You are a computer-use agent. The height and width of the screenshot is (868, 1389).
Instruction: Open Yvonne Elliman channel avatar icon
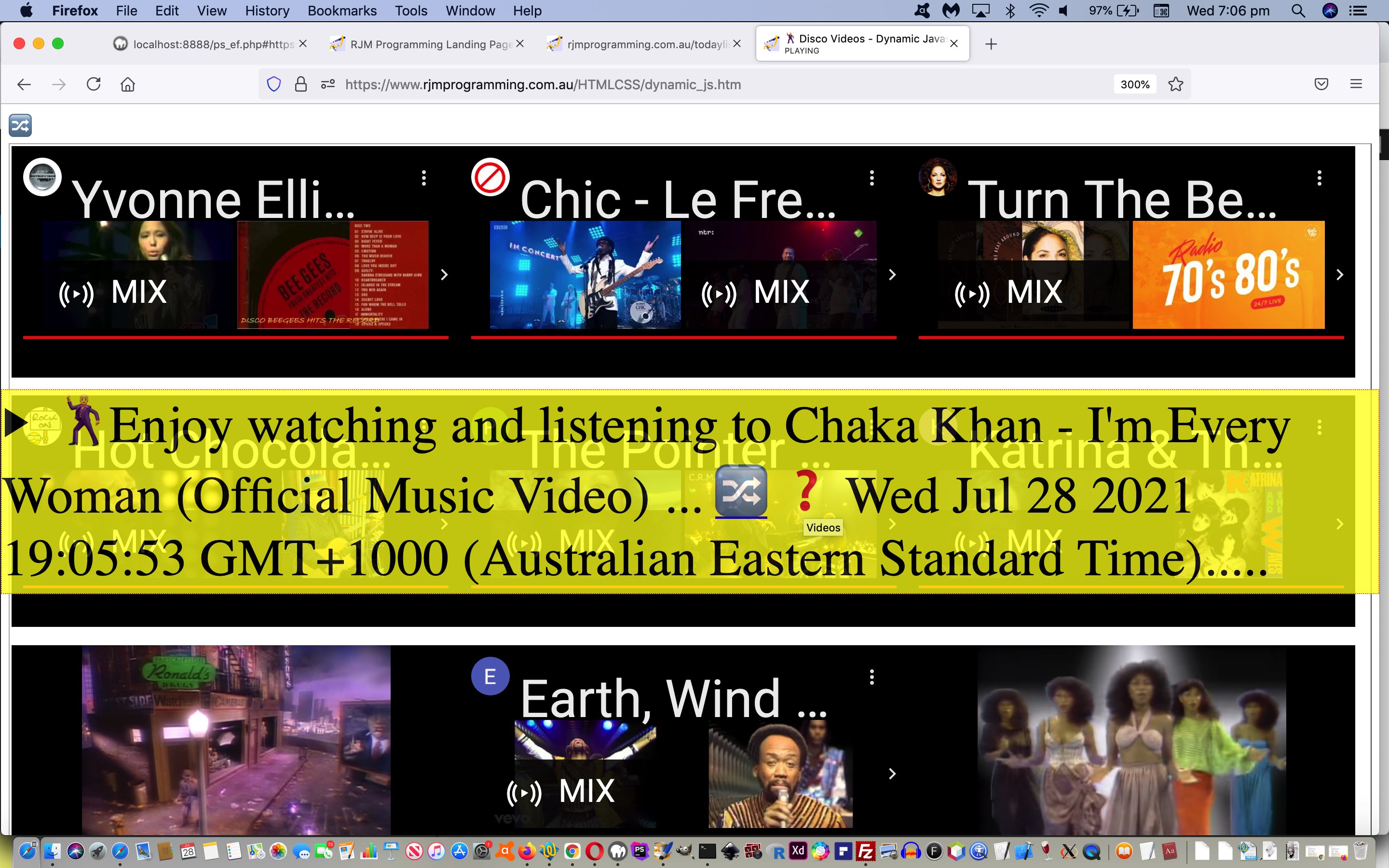[x=42, y=177]
